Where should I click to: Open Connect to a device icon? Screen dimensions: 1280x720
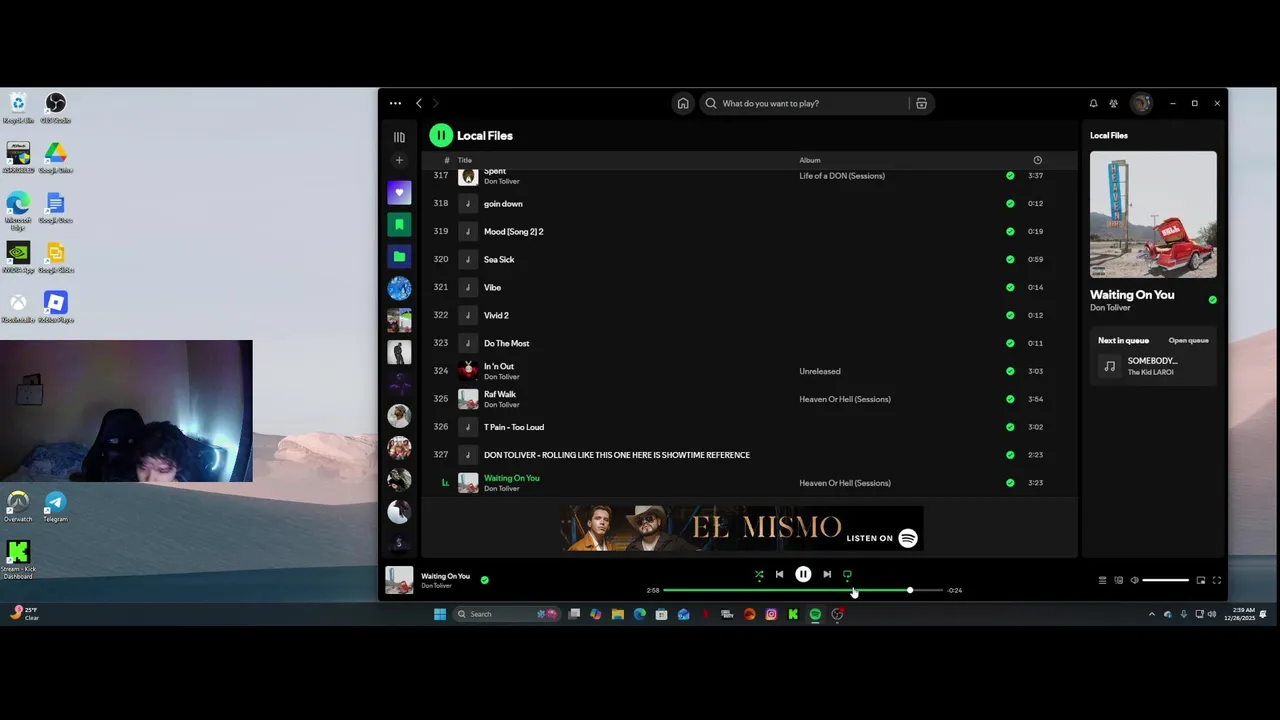point(1119,580)
